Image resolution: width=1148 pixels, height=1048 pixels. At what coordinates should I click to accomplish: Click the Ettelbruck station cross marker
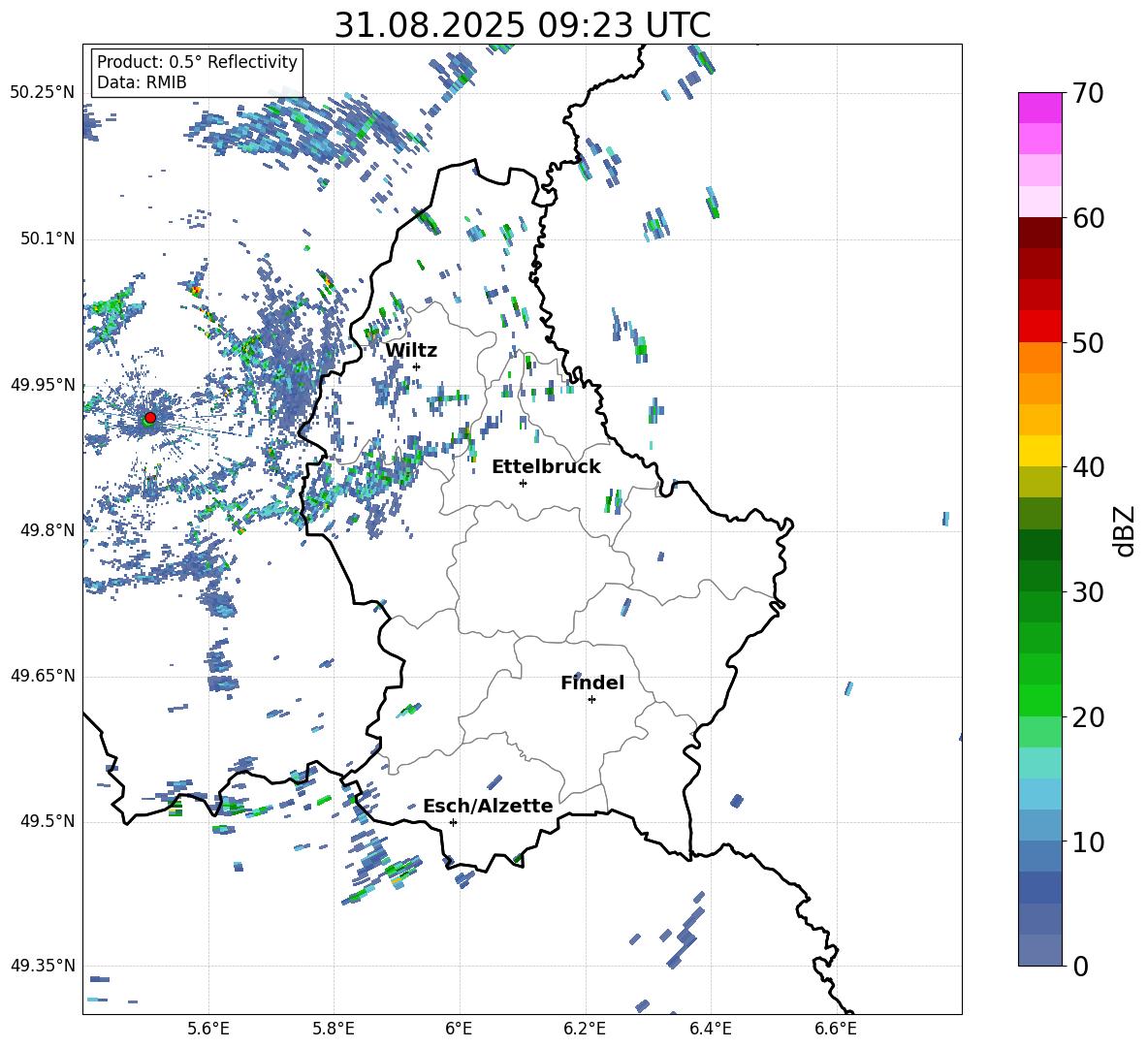point(523,483)
